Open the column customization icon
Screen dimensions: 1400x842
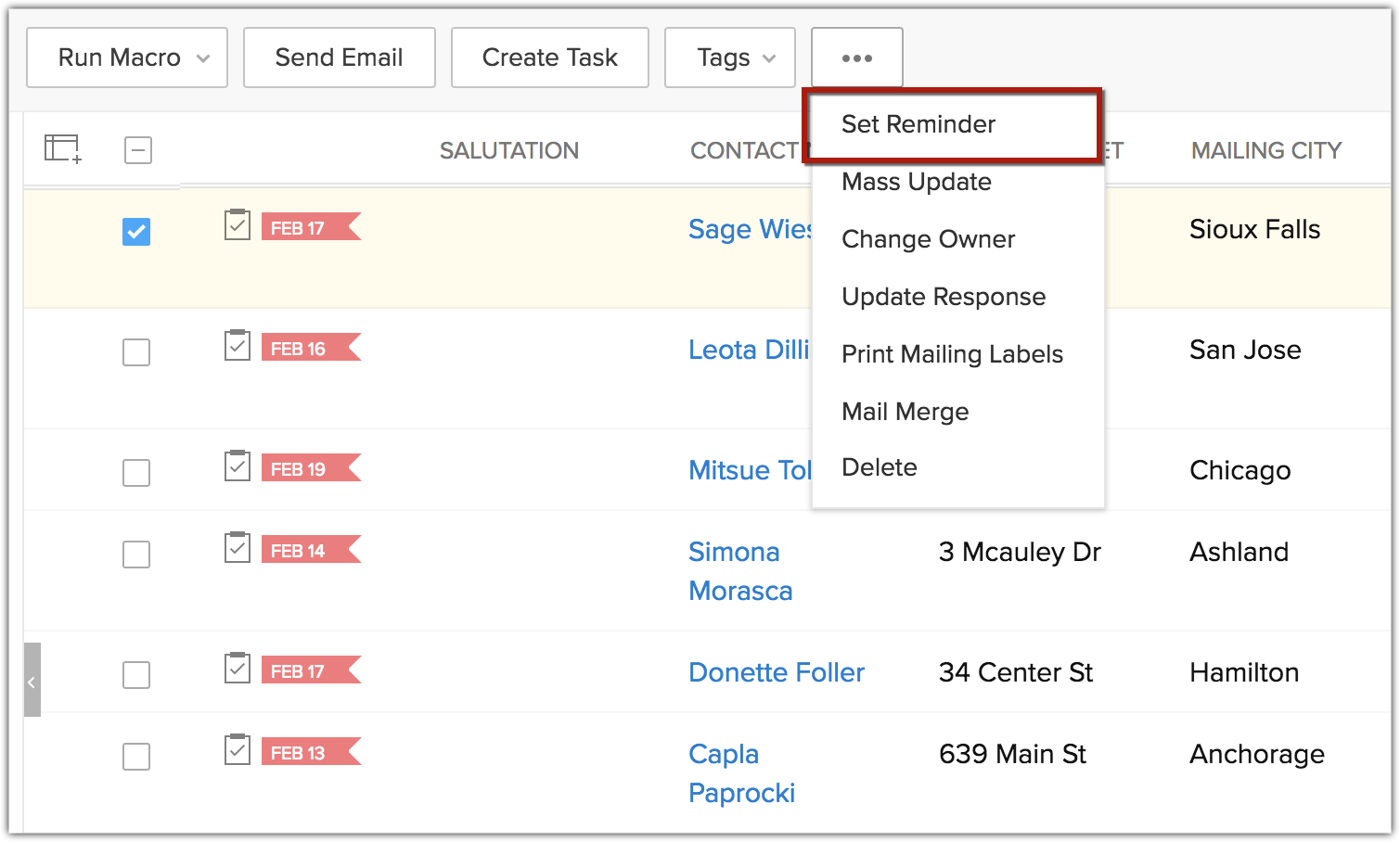click(63, 149)
